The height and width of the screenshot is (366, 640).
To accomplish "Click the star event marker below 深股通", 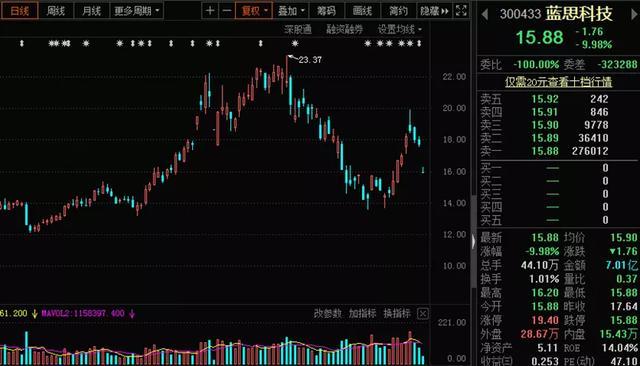I will [295, 43].
